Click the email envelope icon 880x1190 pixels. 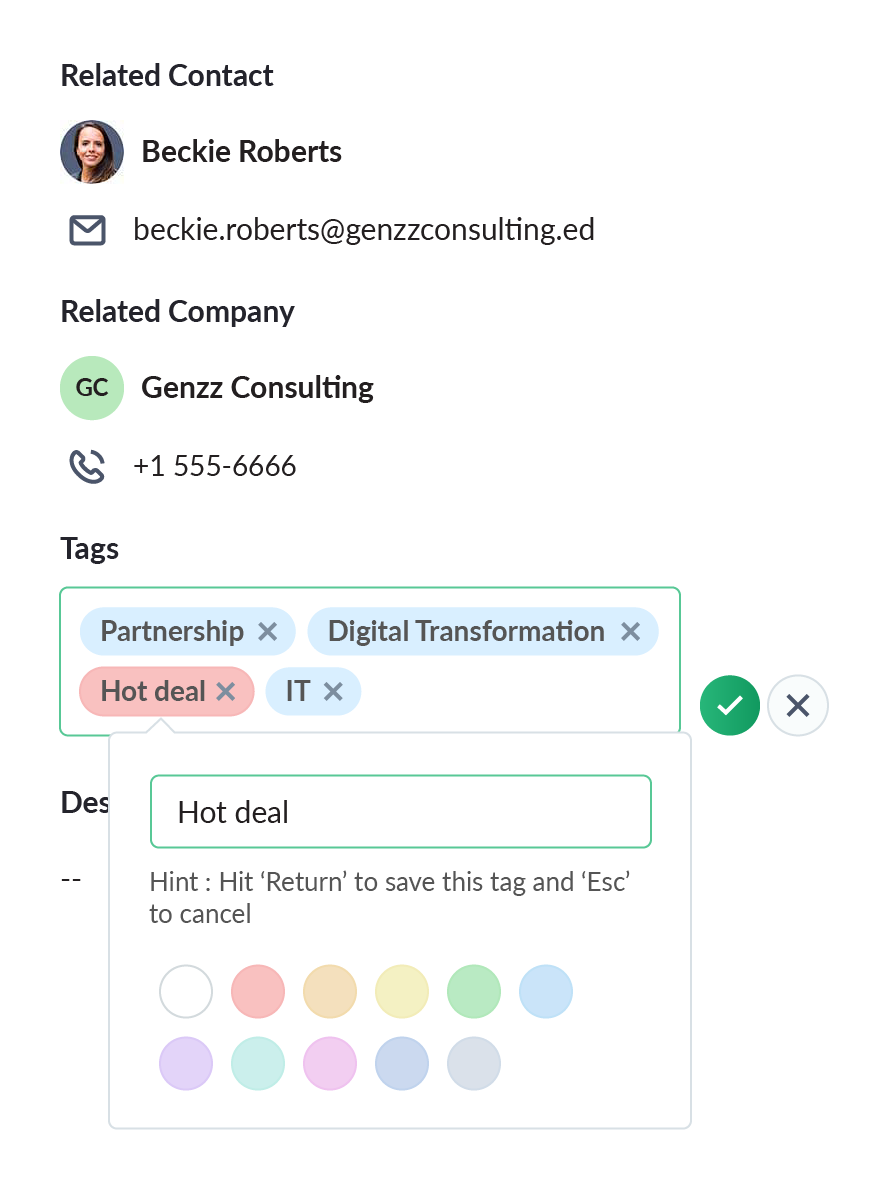87,231
